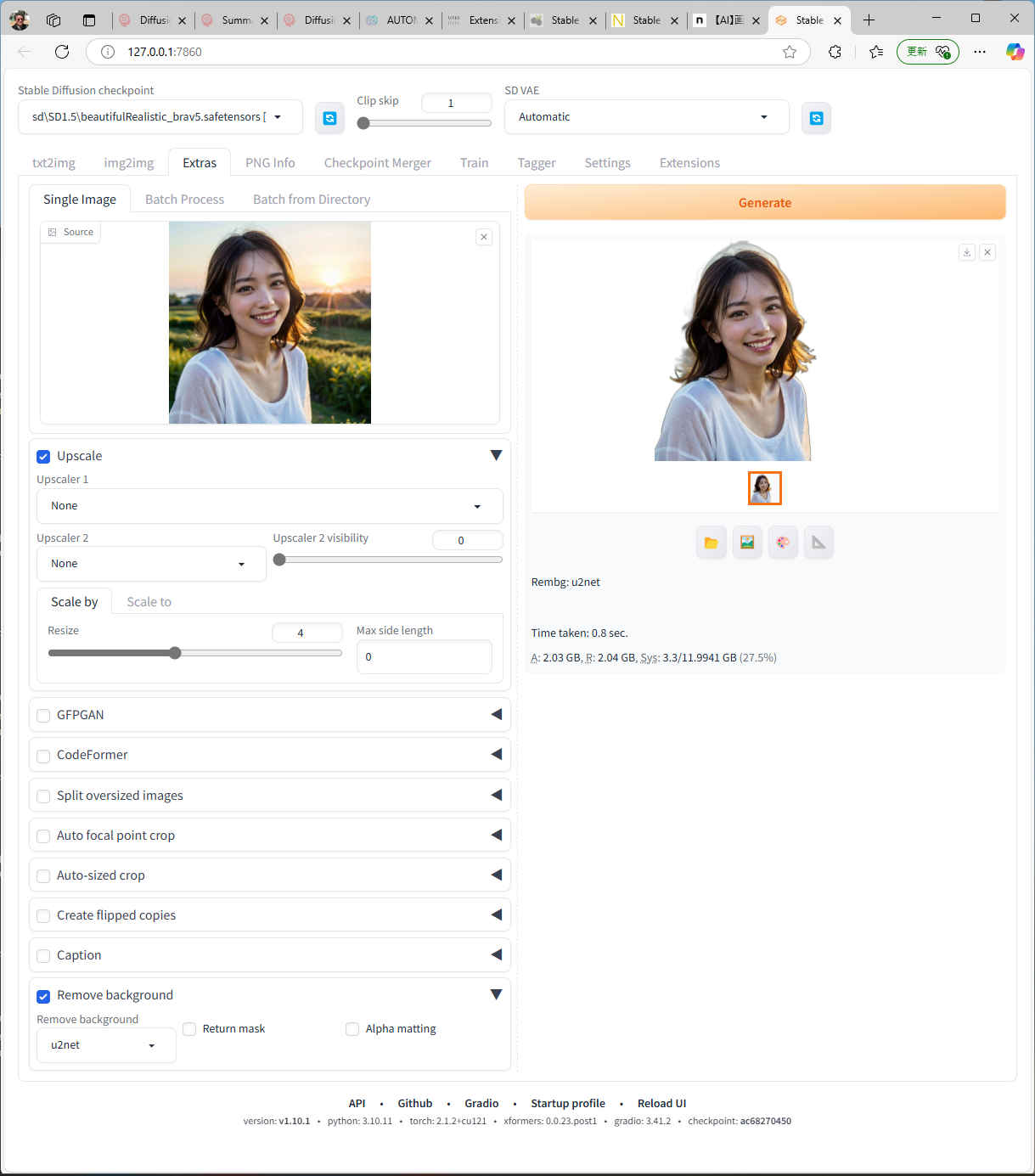This screenshot has width=1035, height=1176.
Task: Send image to extras ruler icon
Action: click(x=818, y=543)
